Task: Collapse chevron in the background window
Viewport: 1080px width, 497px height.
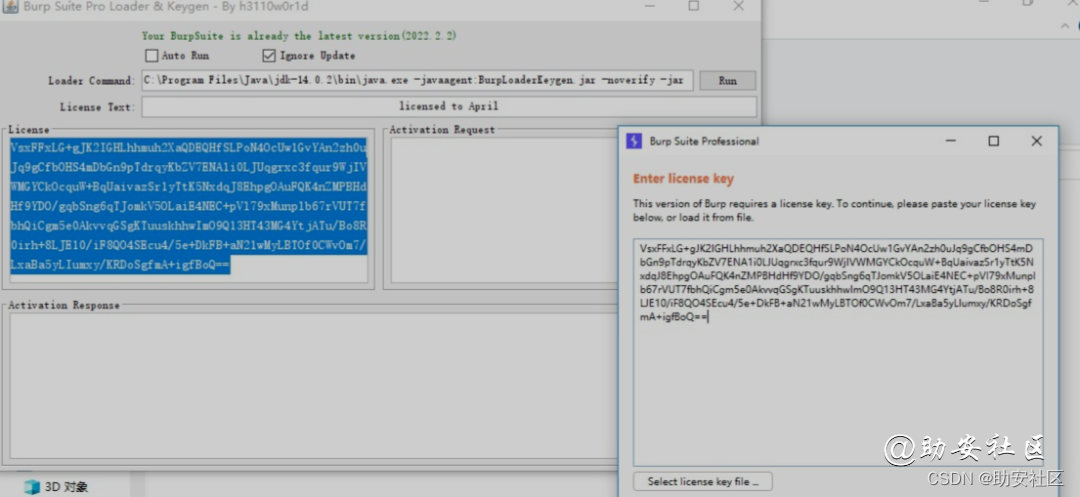Action: (1065, 27)
